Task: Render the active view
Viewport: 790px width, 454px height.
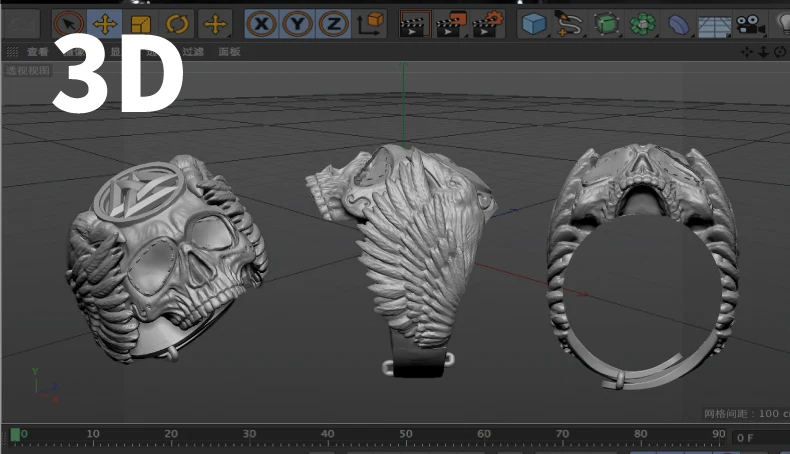Action: coord(414,24)
